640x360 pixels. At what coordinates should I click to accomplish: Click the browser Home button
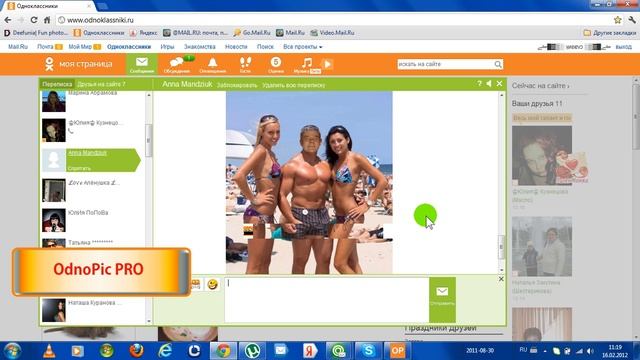47,20
